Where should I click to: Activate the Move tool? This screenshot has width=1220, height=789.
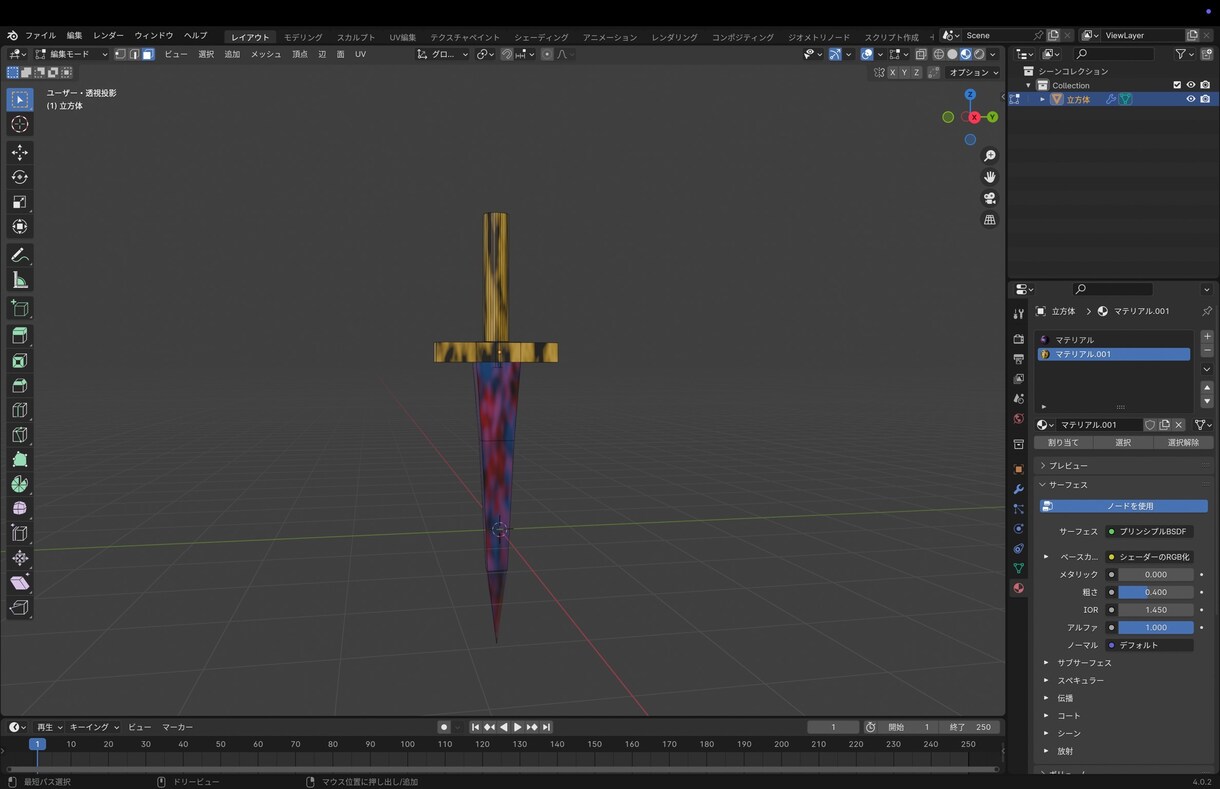(20, 152)
